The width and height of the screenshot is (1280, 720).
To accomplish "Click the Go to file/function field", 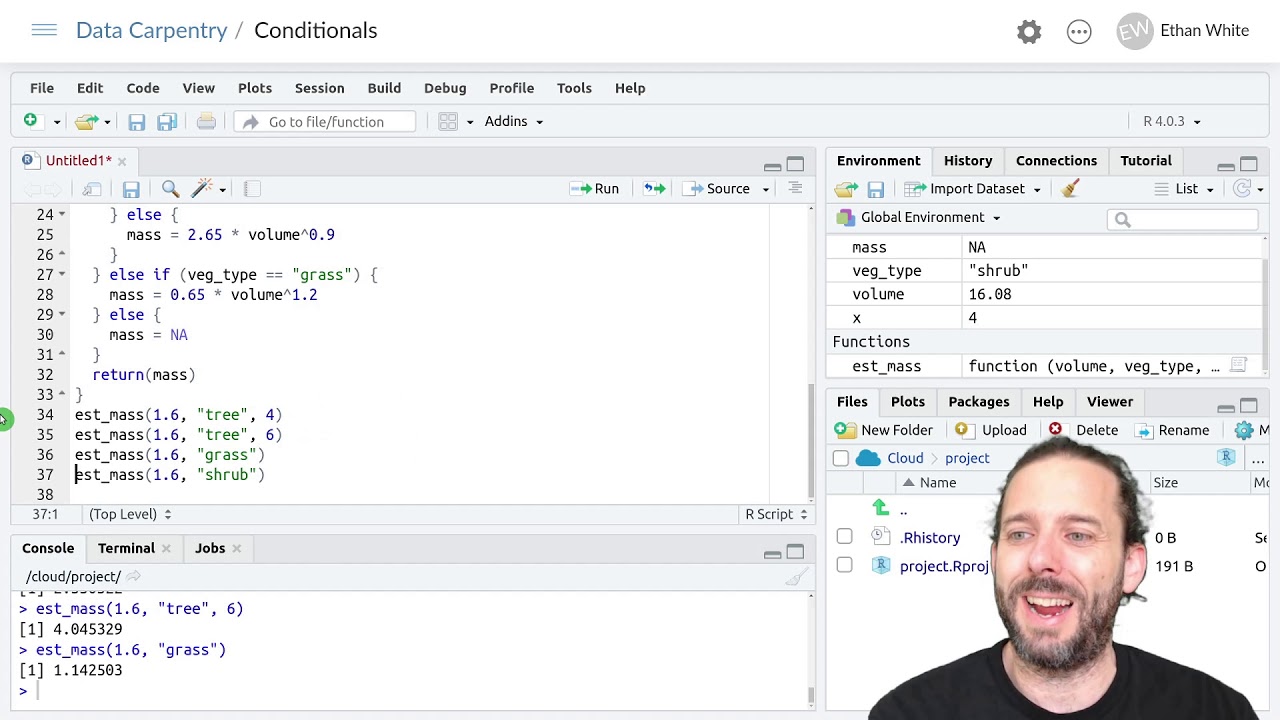I will click(326, 122).
